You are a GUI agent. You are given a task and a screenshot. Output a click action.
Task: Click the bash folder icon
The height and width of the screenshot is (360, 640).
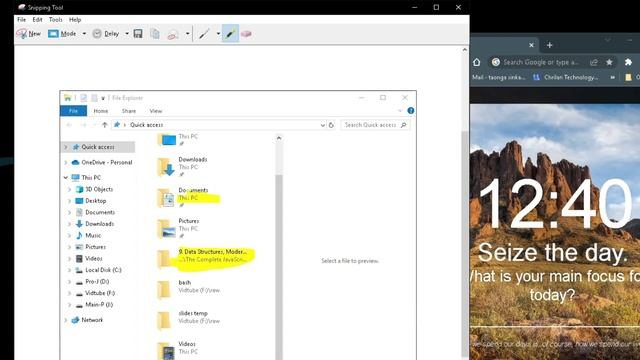click(164, 290)
